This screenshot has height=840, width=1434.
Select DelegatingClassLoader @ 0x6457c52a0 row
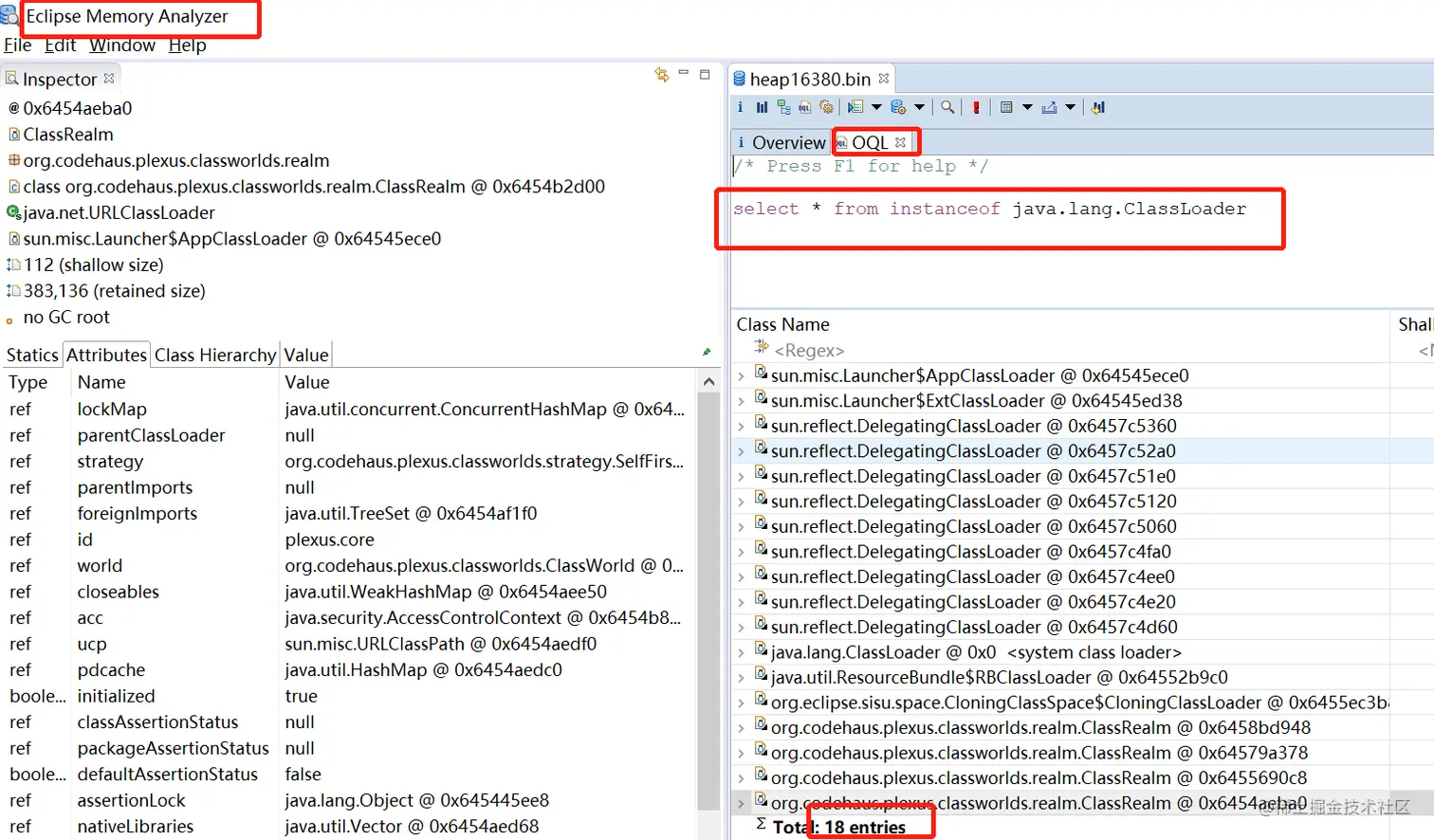pyautogui.click(x=1060, y=451)
